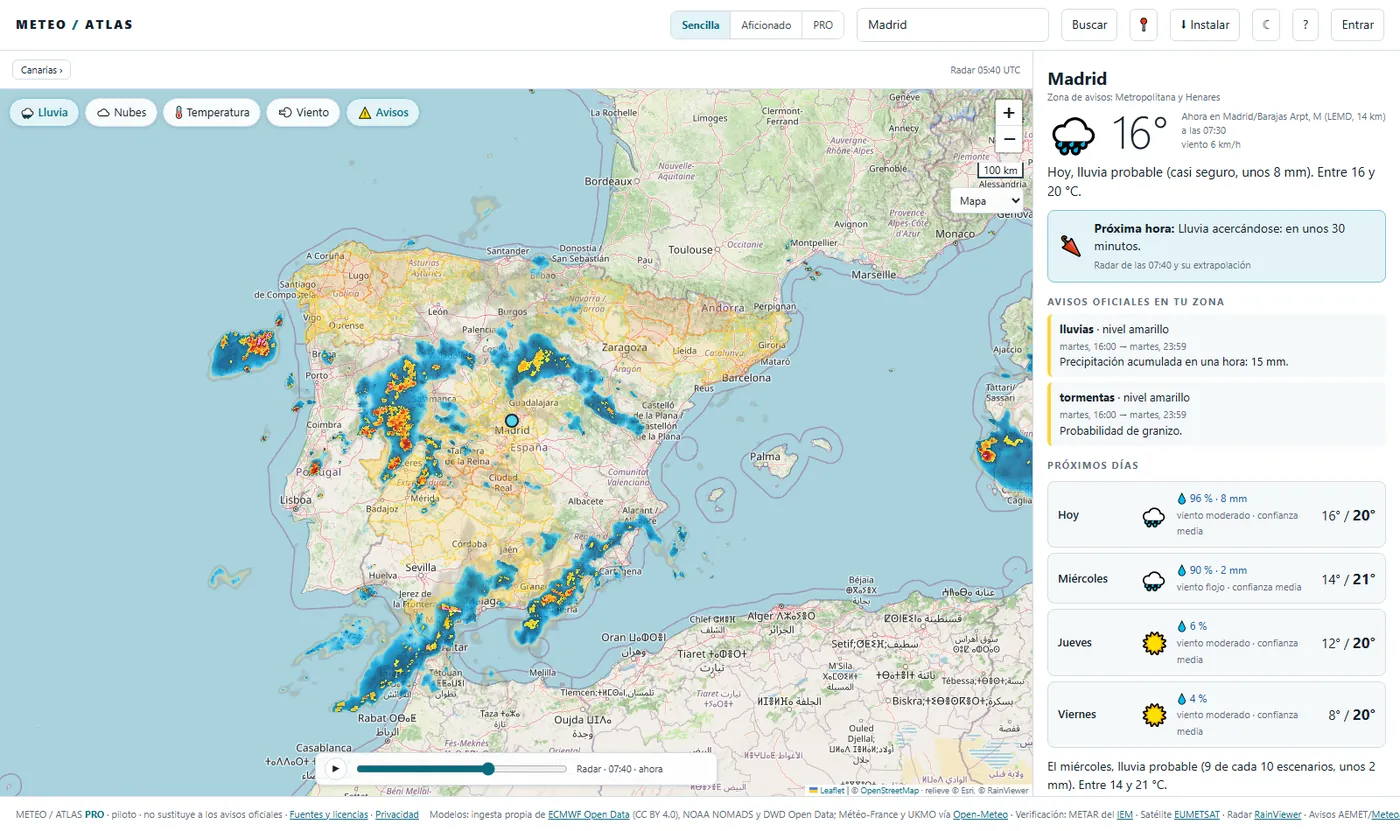Switch to Aficionado mode
Image resolution: width=1400 pixels, height=831 pixels.
[766, 25]
